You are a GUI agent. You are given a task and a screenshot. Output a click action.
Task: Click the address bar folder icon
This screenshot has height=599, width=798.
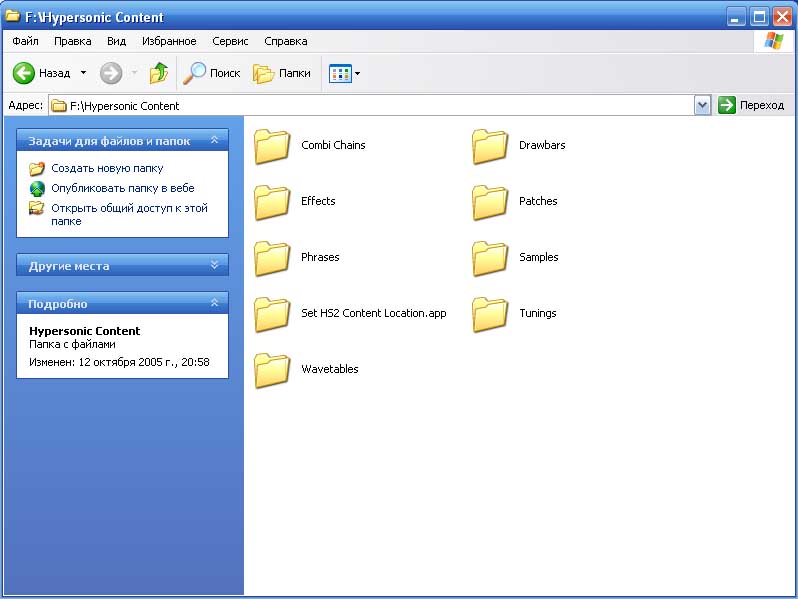[59, 106]
